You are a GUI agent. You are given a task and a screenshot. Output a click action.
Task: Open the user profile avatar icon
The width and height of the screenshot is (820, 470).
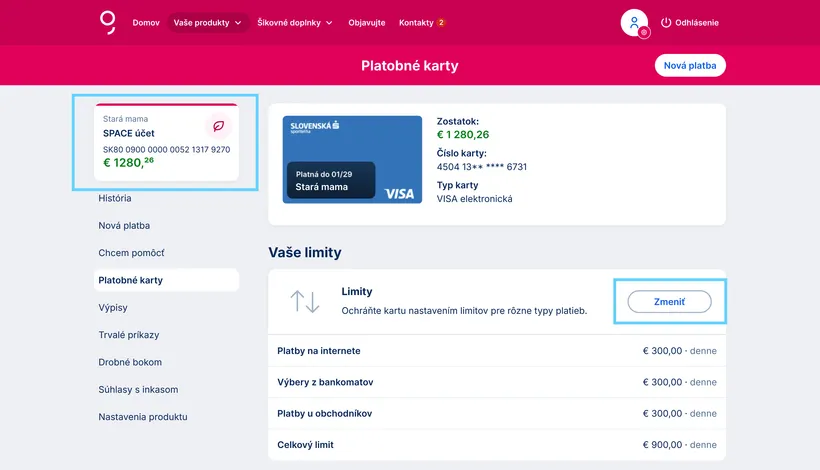point(633,22)
